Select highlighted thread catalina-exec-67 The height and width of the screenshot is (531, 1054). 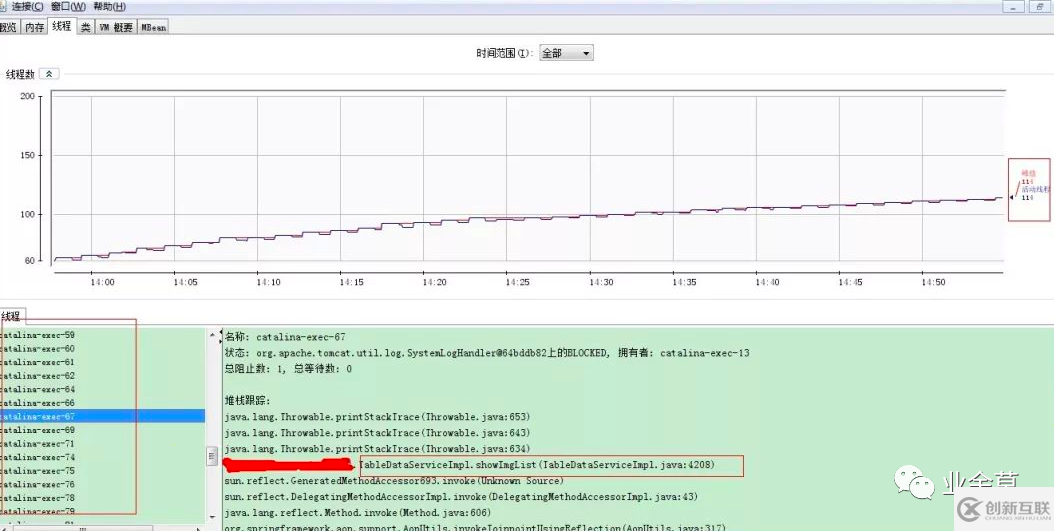tap(102, 416)
